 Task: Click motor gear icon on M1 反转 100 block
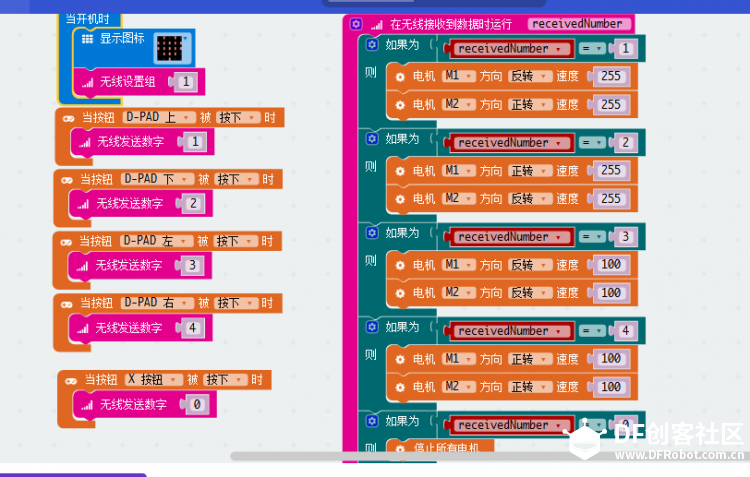pos(400,266)
